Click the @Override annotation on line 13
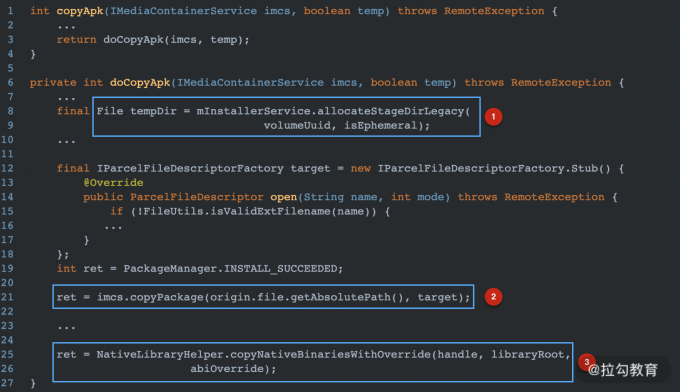680x392 pixels. tap(114, 183)
